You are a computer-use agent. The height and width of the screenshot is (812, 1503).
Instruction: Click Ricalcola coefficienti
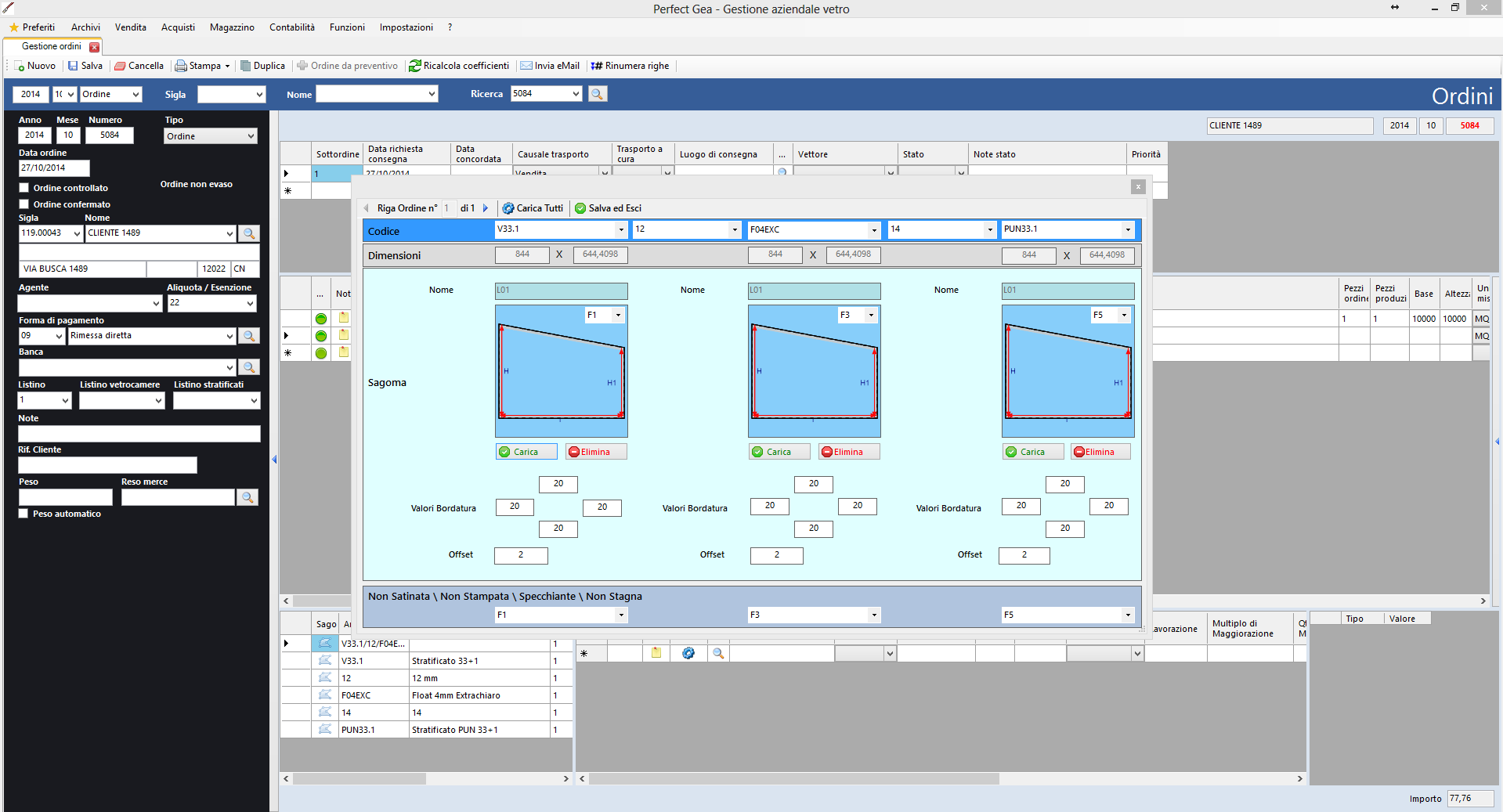click(459, 66)
